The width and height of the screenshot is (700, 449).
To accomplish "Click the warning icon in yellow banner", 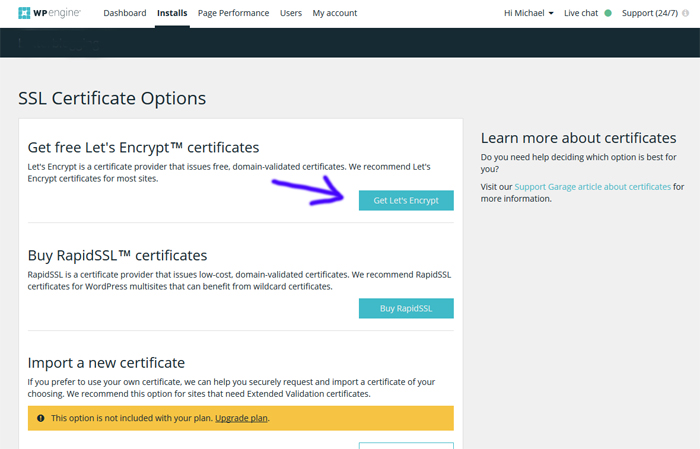I will 41,418.
